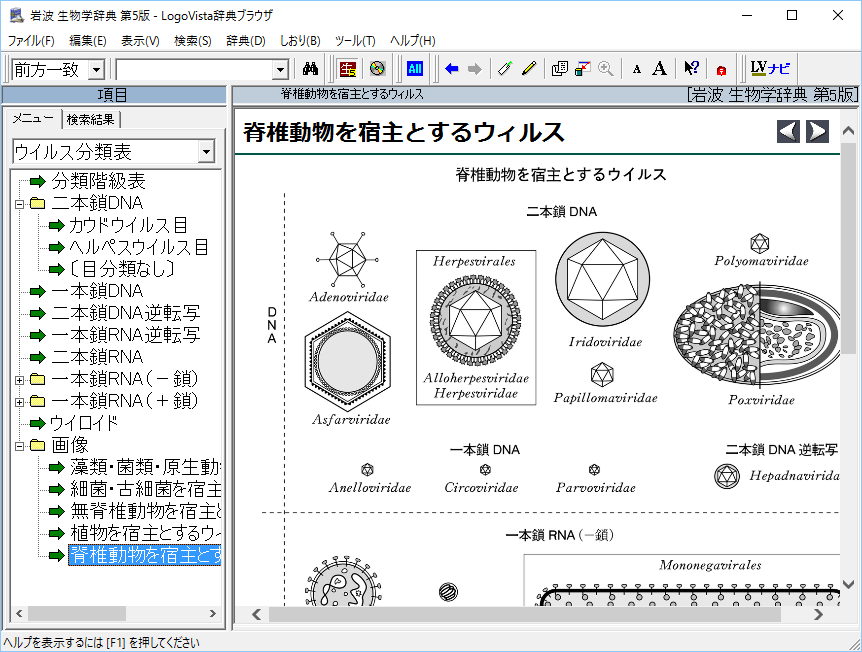Click the large A increase font size icon
862x652 pixels.
coord(659,69)
